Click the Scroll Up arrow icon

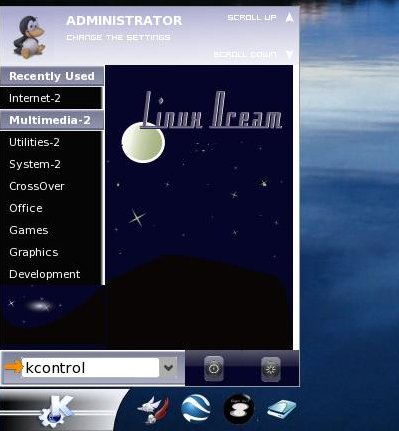(290, 17)
